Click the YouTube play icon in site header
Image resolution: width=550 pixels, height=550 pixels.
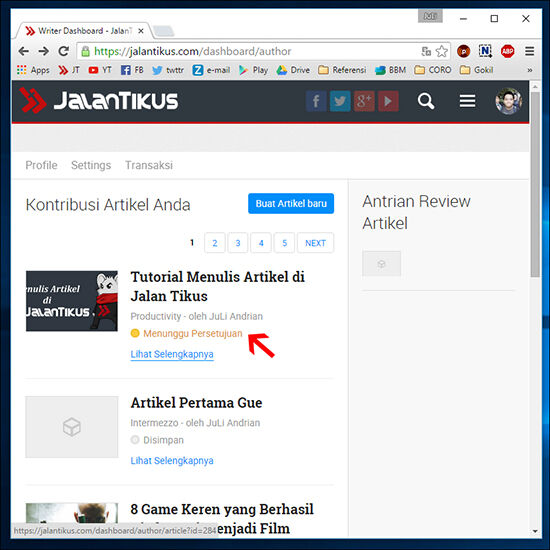click(388, 101)
